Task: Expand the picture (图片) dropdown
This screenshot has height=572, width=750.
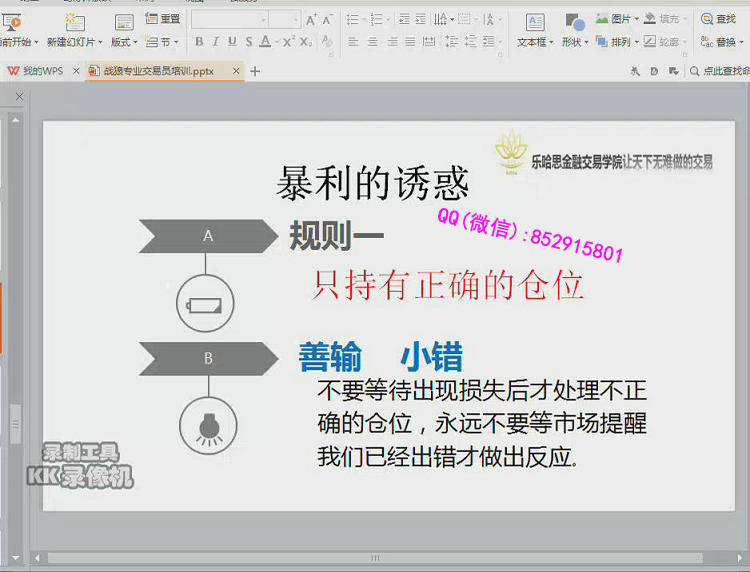Action: (x=636, y=19)
